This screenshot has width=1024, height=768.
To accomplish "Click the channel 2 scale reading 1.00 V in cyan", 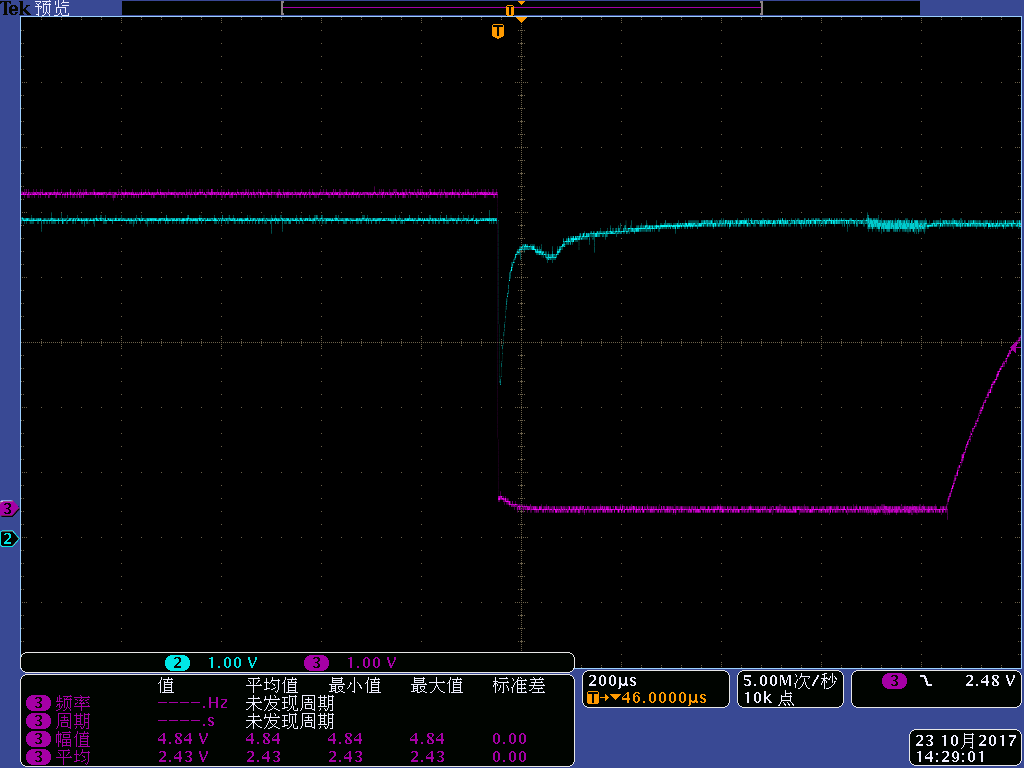I will [x=232, y=663].
